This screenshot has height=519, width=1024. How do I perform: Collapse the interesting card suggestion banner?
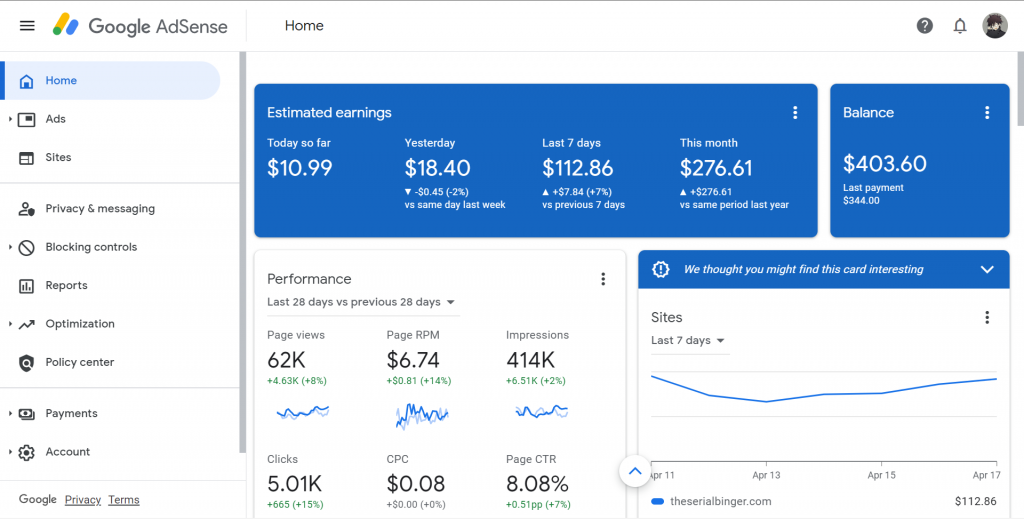pos(987,270)
